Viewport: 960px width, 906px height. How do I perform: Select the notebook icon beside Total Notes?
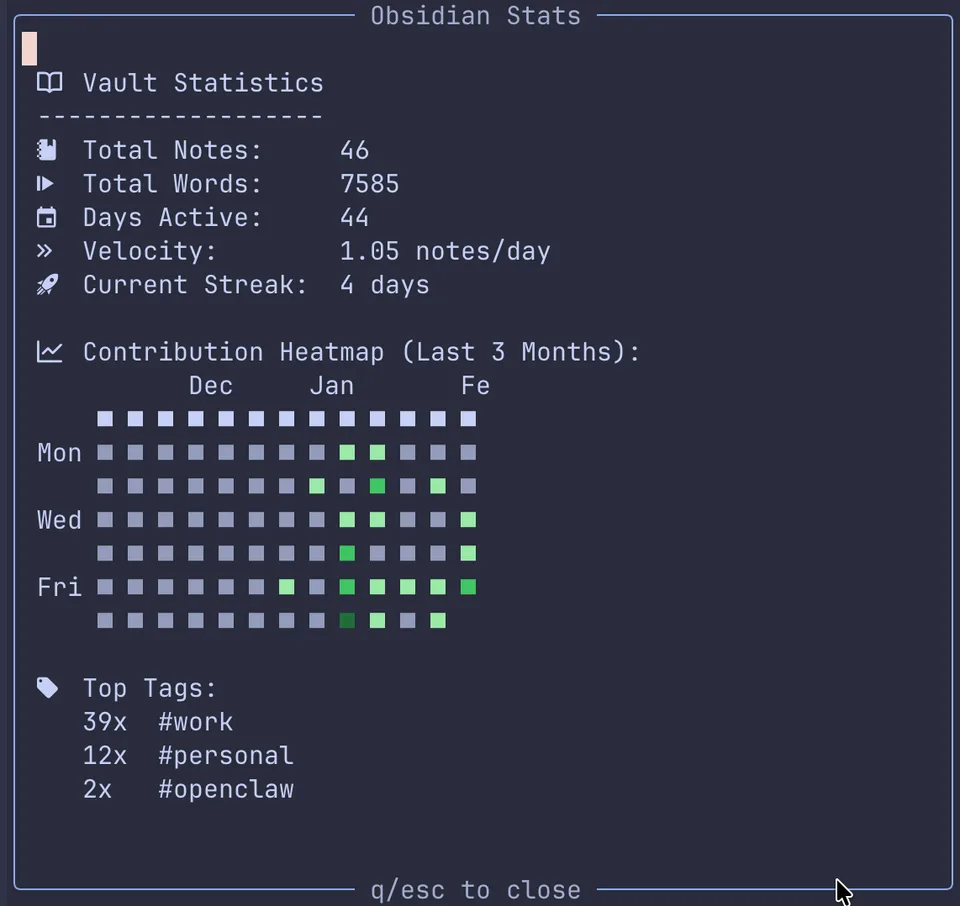tap(46, 149)
